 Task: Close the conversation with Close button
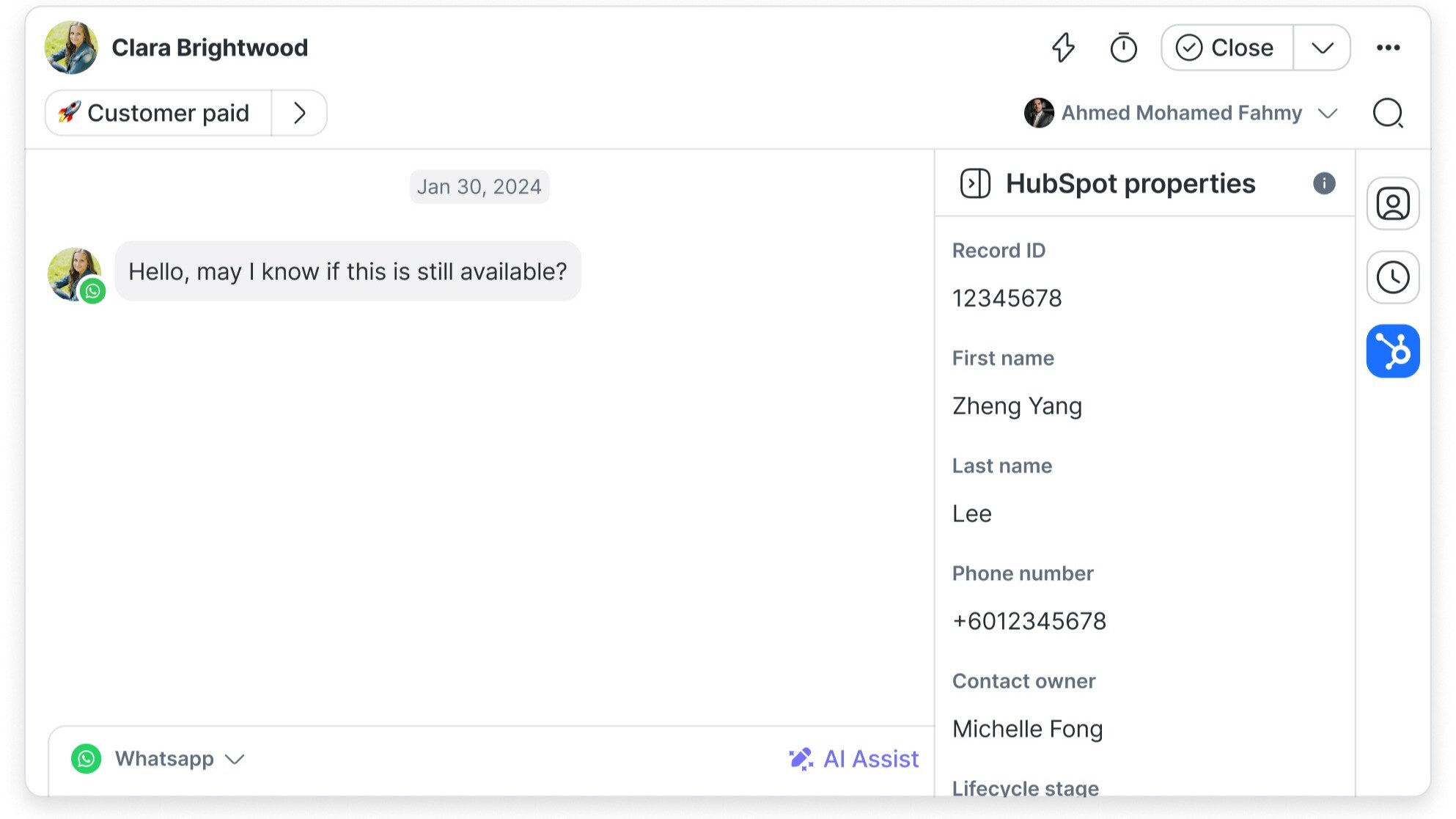(1227, 48)
